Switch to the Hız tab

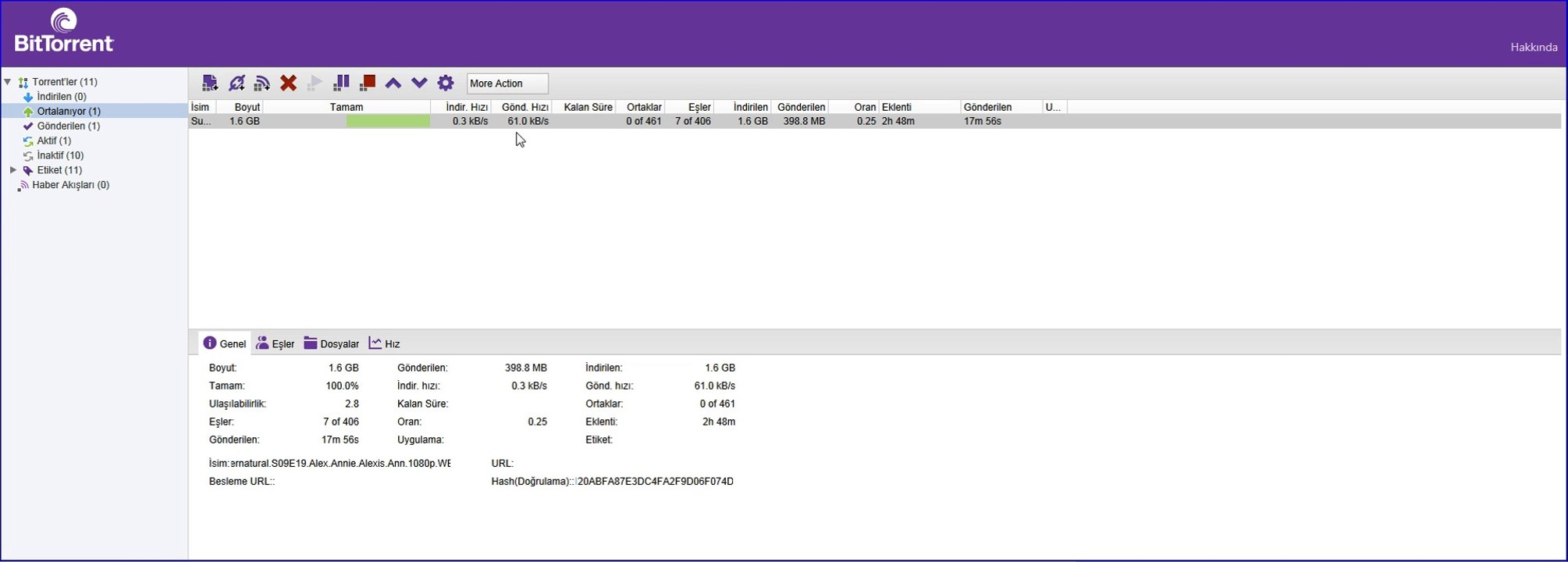(x=384, y=343)
